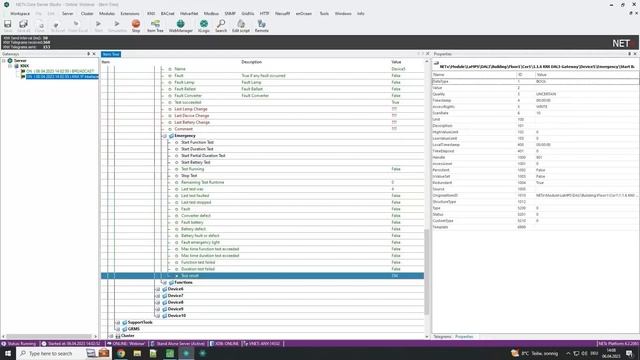The height and width of the screenshot is (360, 640).
Task: Open the Workspace menu
Action: [20, 13]
